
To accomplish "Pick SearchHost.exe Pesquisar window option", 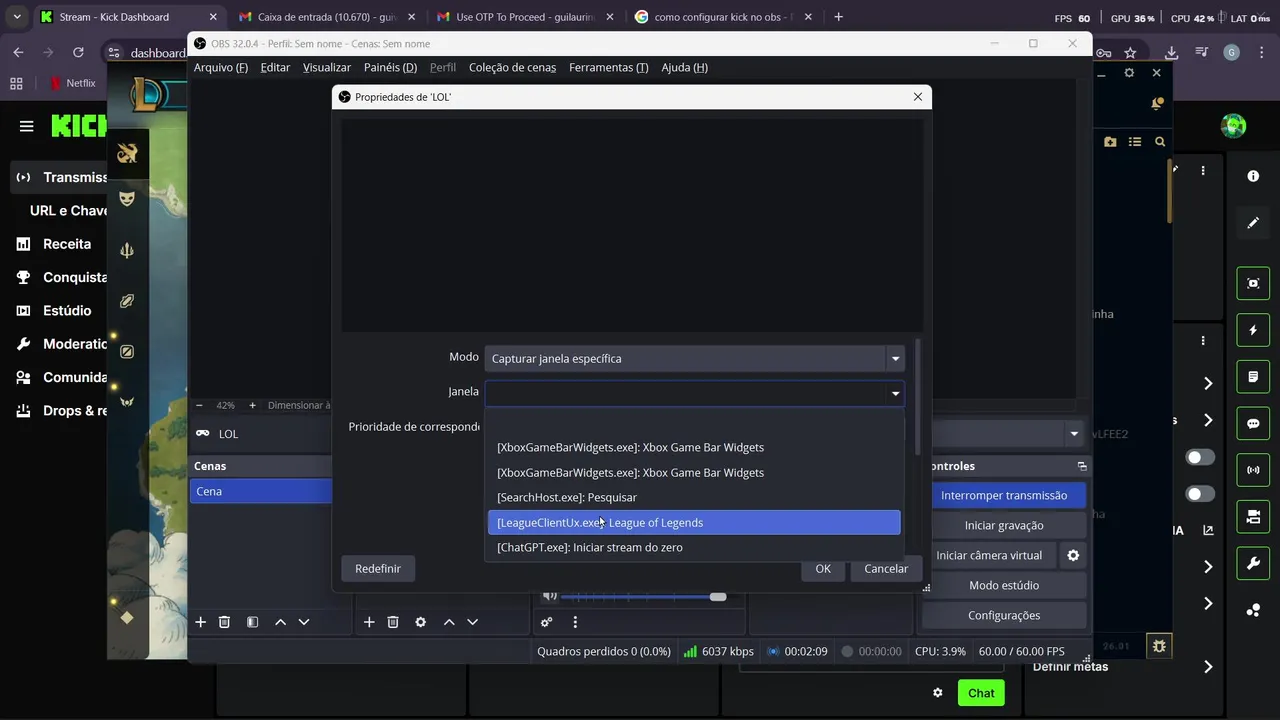I will point(694,497).
